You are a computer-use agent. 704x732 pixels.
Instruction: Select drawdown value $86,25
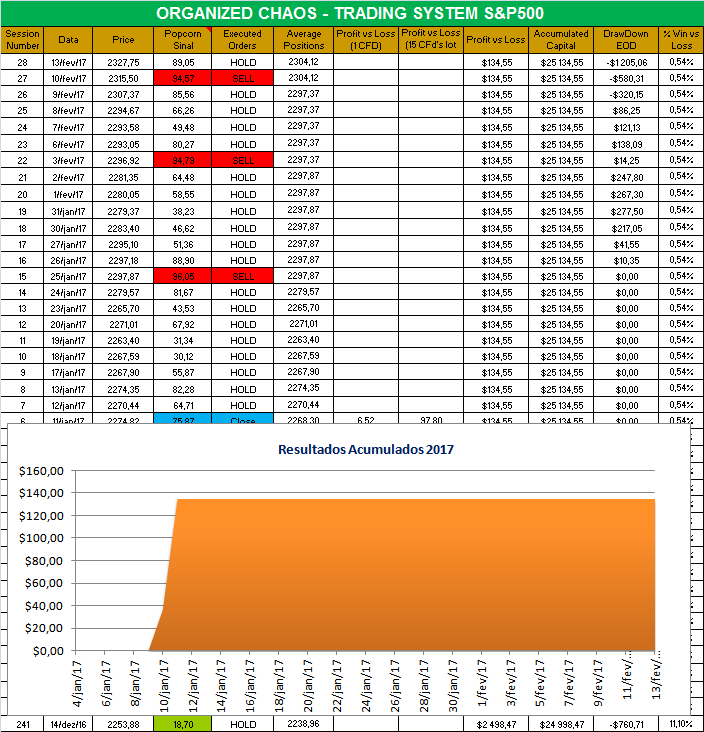(x=626, y=111)
